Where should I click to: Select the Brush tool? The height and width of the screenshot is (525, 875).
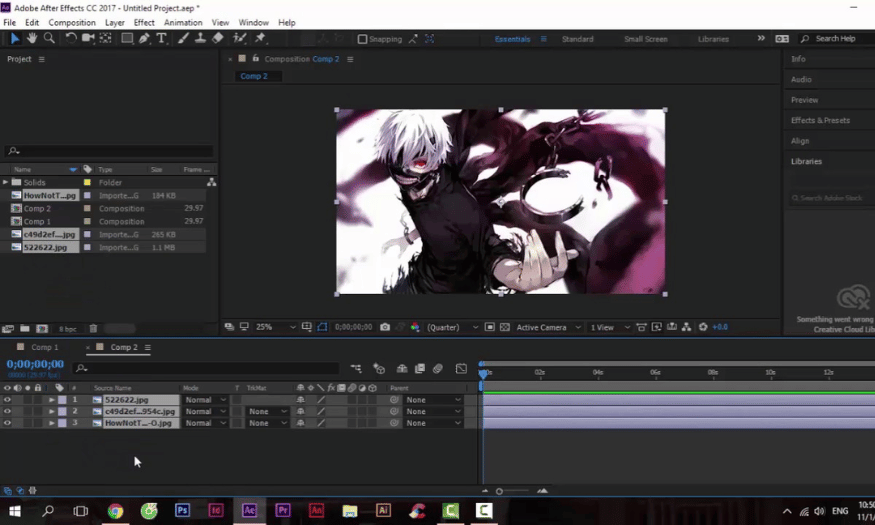[183, 38]
